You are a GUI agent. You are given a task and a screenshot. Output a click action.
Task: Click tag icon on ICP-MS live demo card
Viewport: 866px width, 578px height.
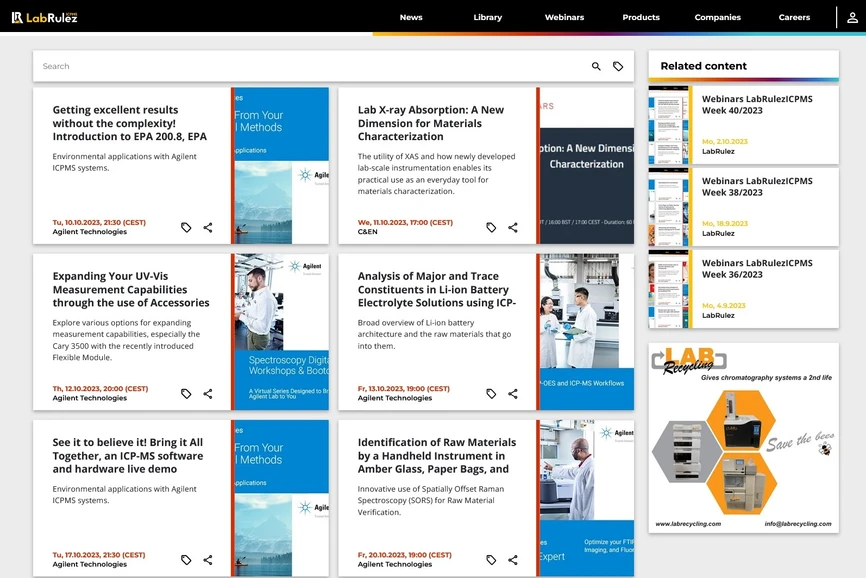point(186,560)
